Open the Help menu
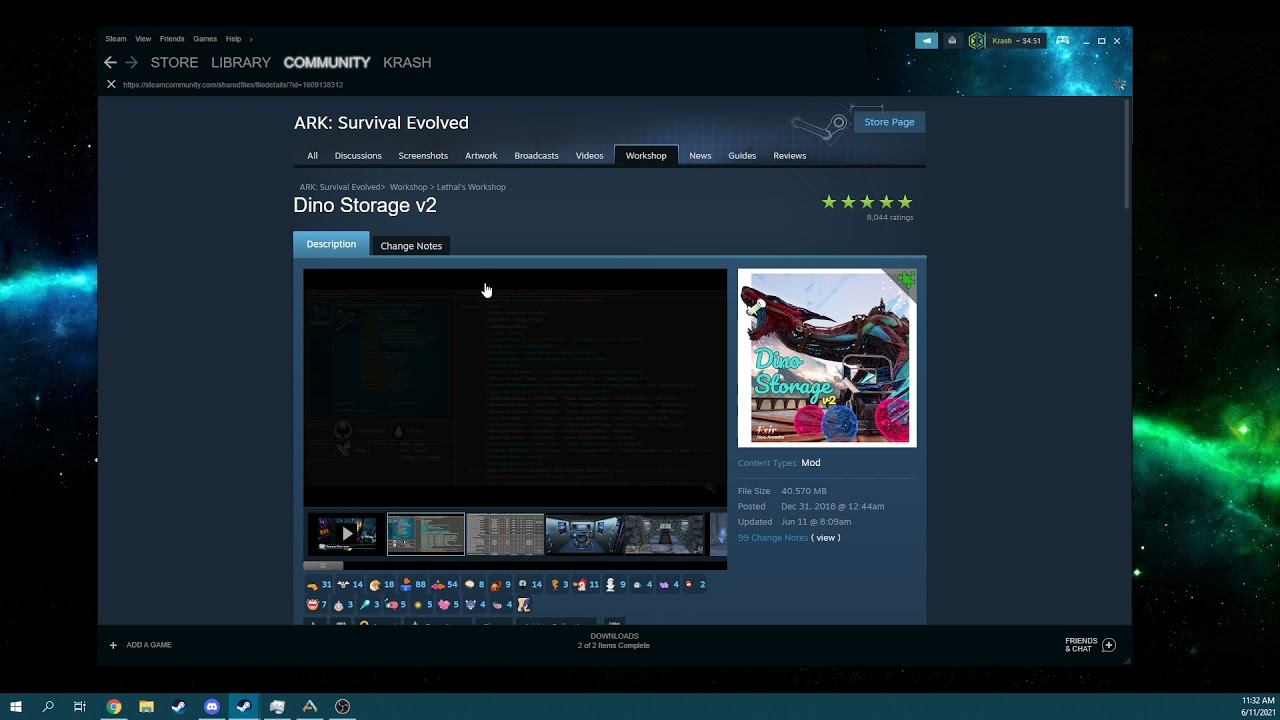Screen dimensions: 1280x720 [x=233, y=39]
